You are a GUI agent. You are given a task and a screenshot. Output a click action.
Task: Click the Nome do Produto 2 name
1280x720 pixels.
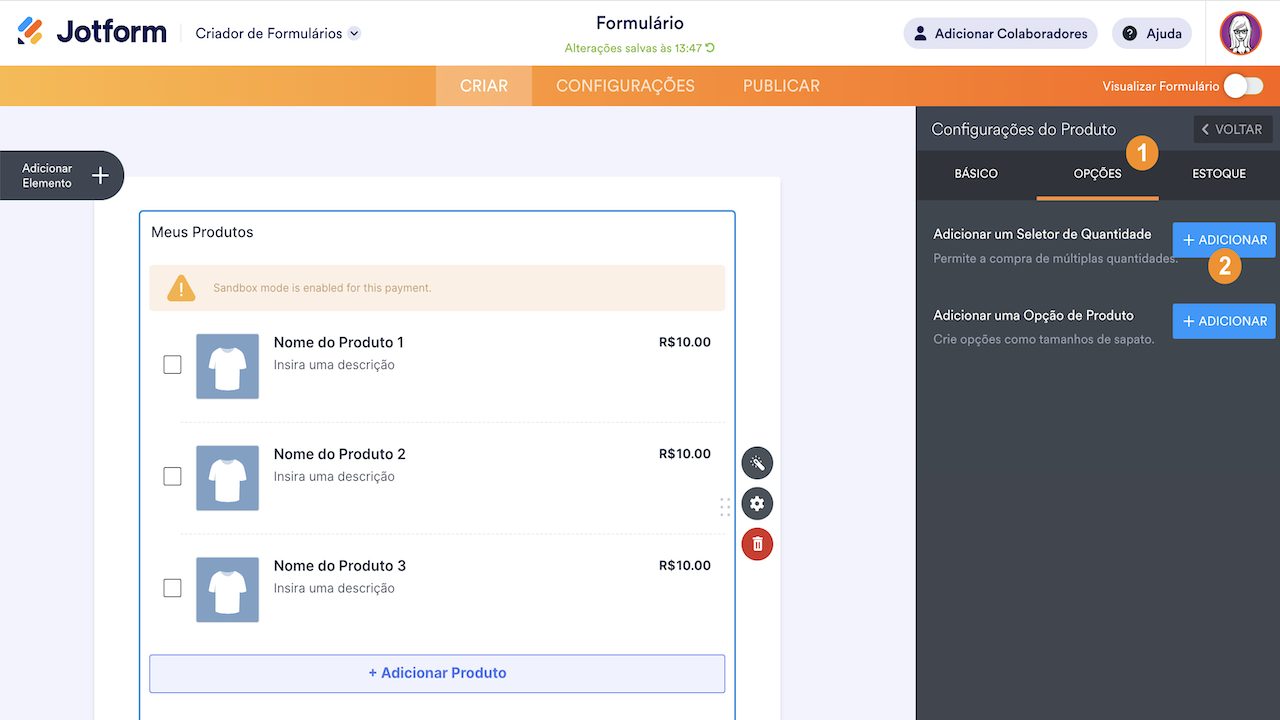(340, 454)
